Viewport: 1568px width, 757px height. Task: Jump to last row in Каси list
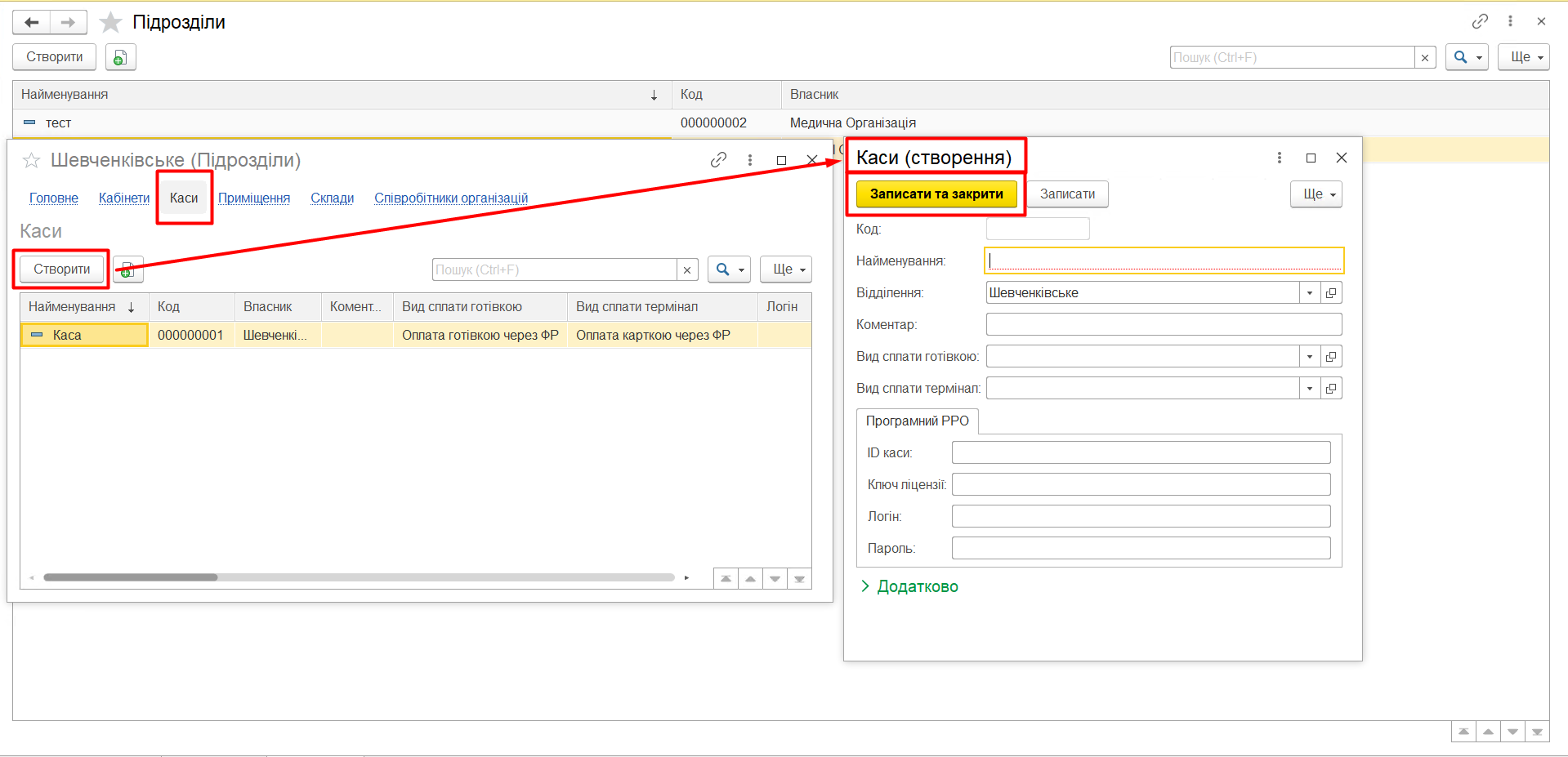point(799,579)
